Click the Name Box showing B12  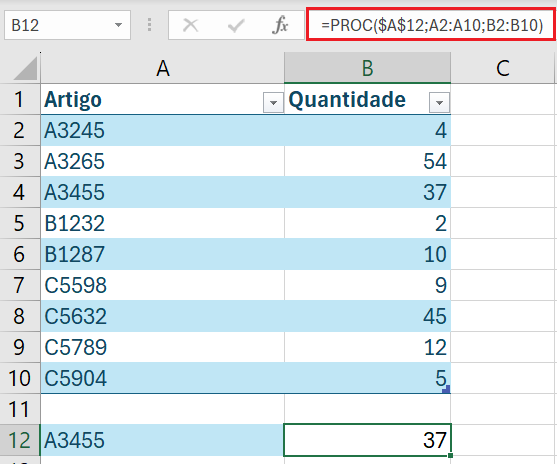[x=67, y=25]
